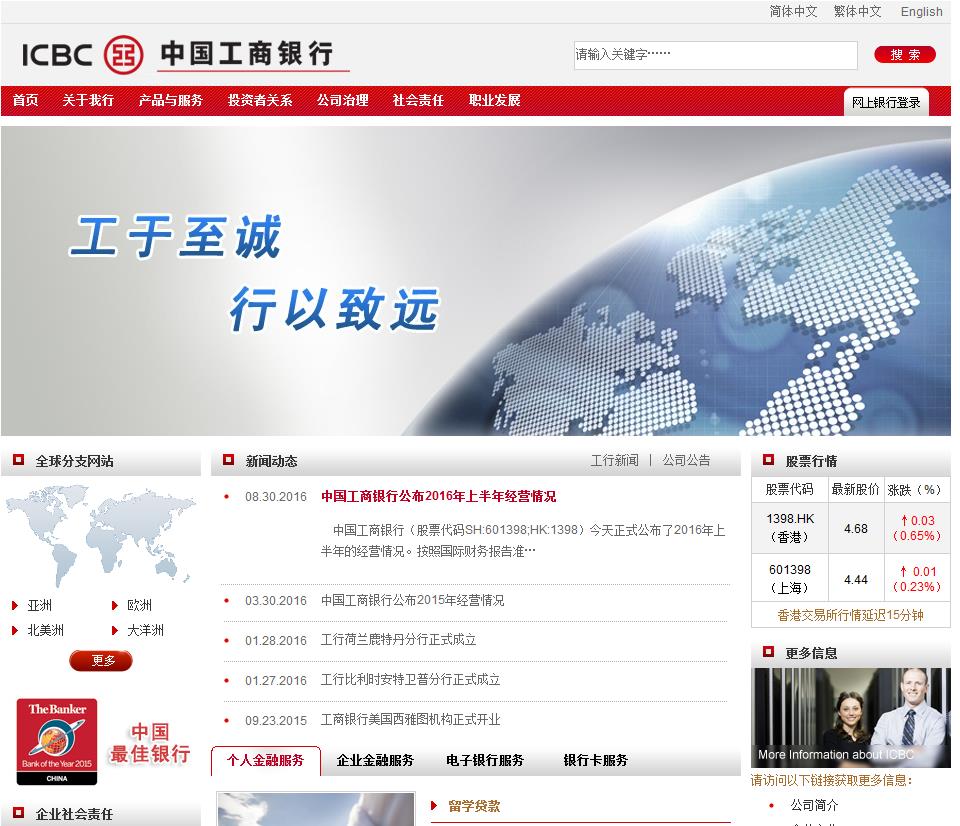The image size is (960, 826).
Task: Click the red square icon beside 新闻动态
Action: (228, 459)
